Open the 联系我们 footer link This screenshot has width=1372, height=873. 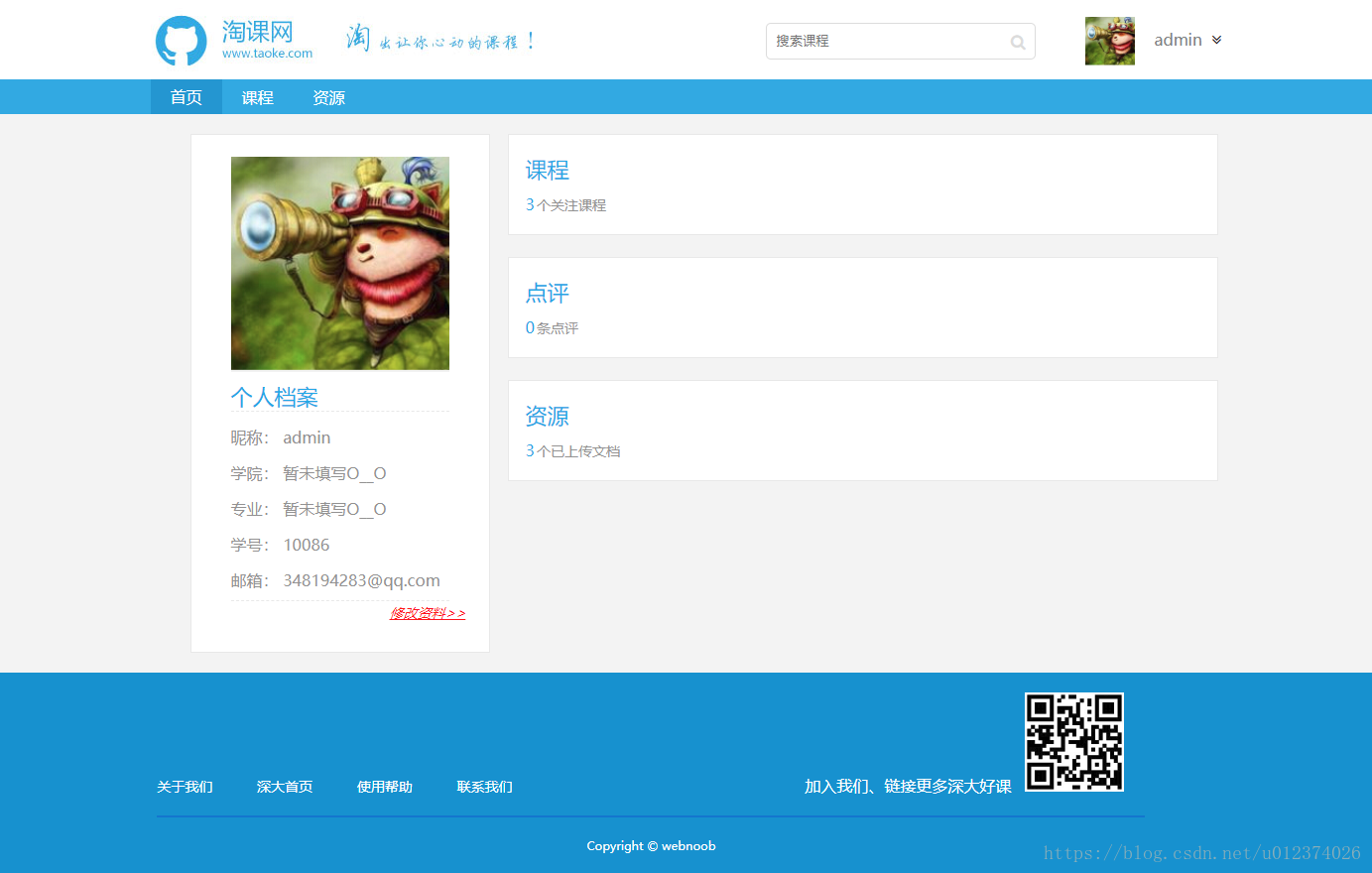pos(485,787)
